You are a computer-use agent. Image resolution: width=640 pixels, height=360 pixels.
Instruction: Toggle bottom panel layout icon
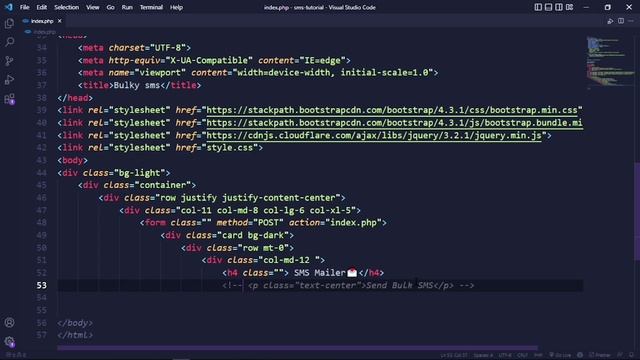click(549, 7)
